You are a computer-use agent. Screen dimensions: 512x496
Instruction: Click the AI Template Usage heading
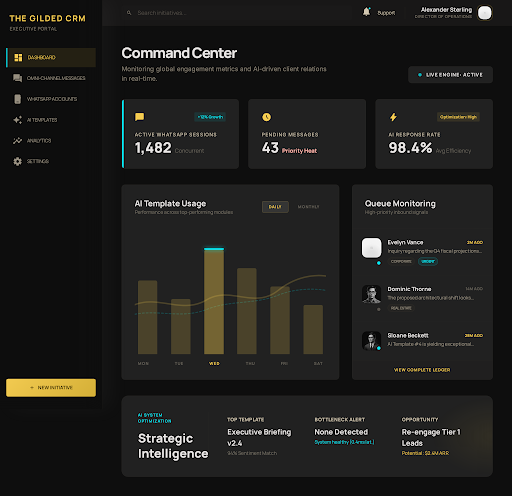click(170, 204)
